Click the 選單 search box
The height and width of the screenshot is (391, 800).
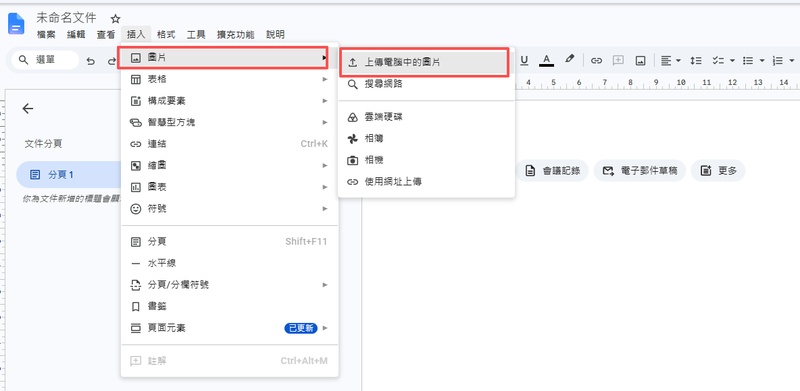(45, 60)
